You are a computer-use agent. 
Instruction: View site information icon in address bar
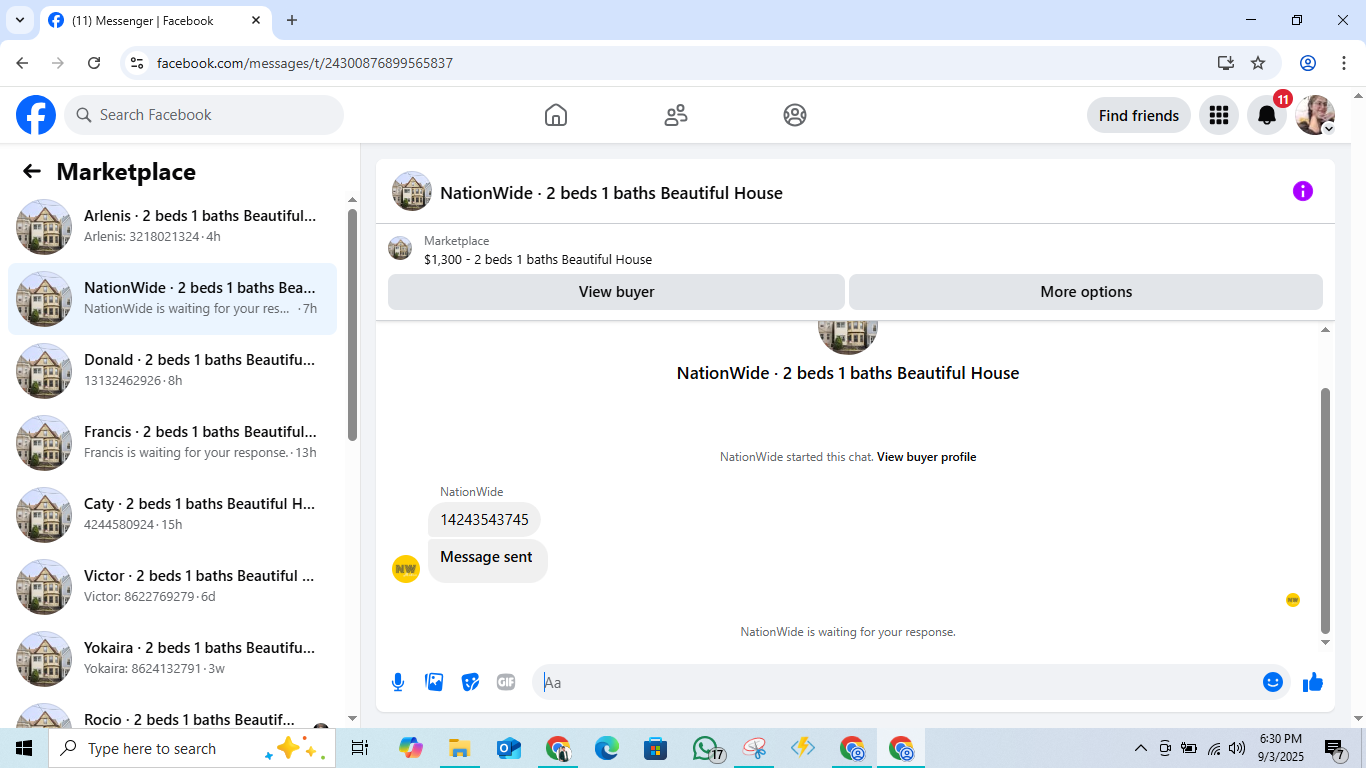tap(138, 63)
